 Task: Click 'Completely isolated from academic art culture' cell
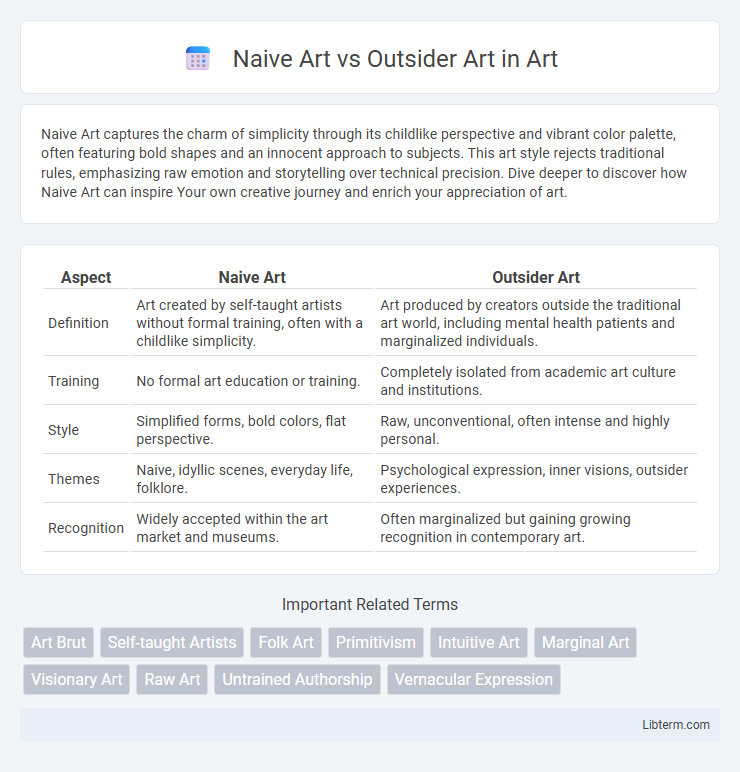click(536, 381)
